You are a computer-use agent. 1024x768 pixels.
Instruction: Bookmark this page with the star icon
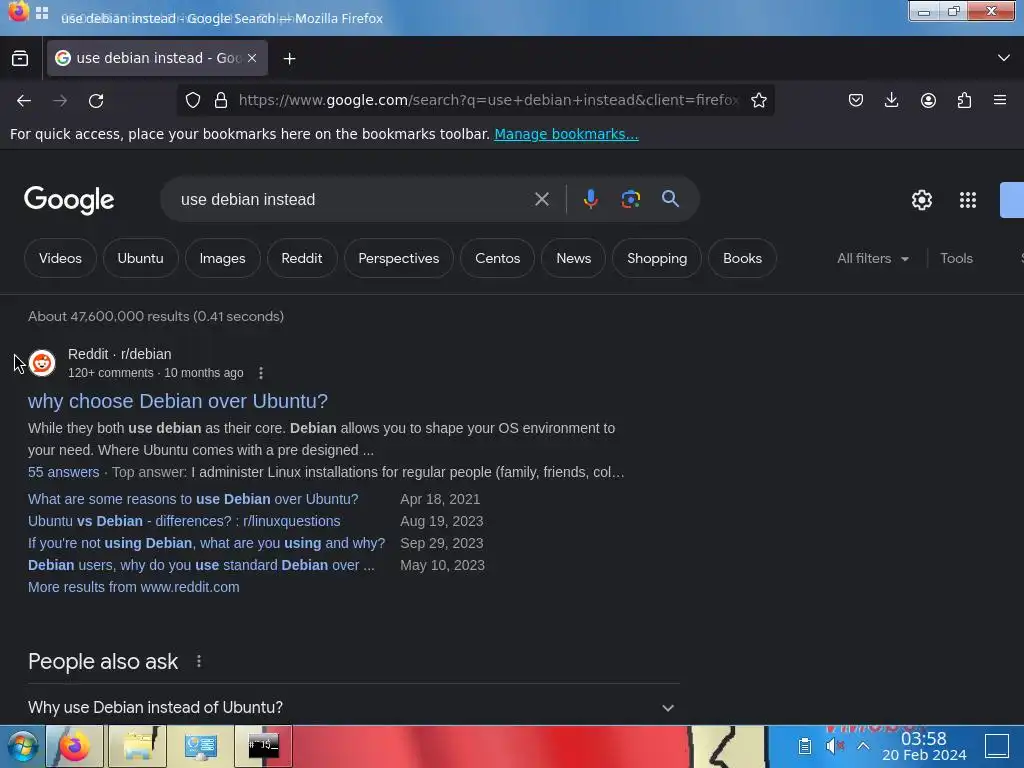(758, 100)
